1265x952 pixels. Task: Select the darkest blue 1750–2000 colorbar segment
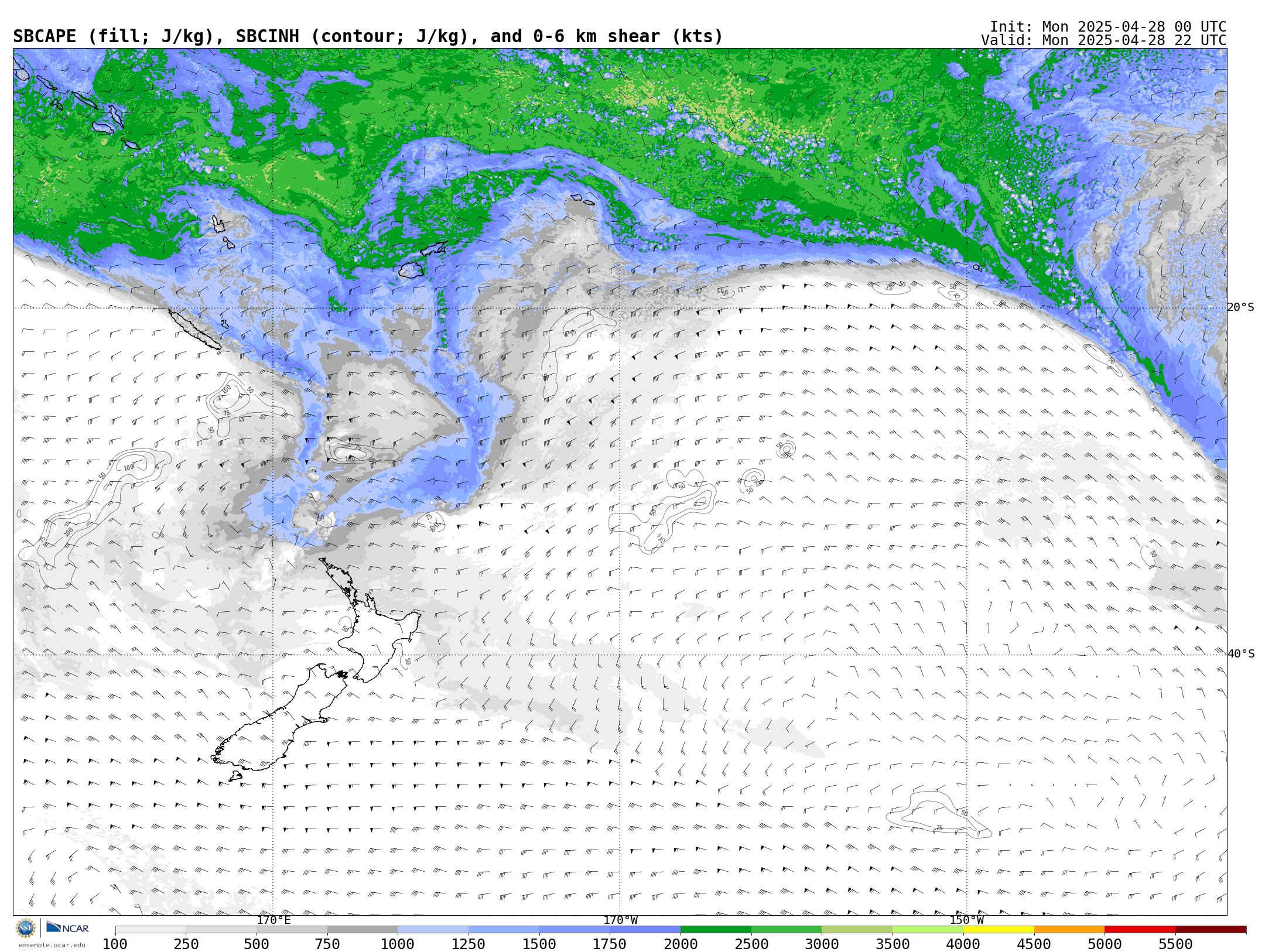(x=645, y=930)
